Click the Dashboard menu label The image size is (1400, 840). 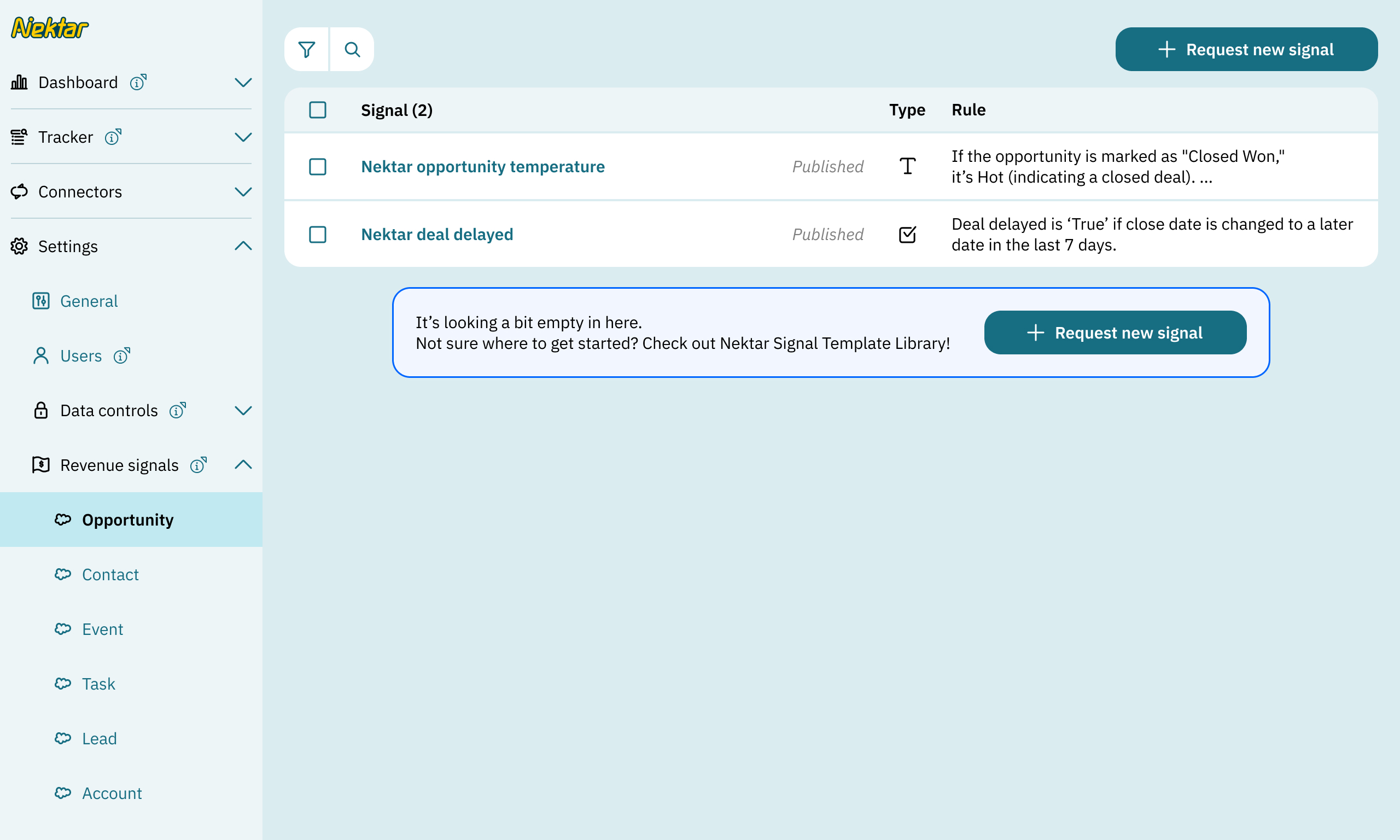click(78, 82)
